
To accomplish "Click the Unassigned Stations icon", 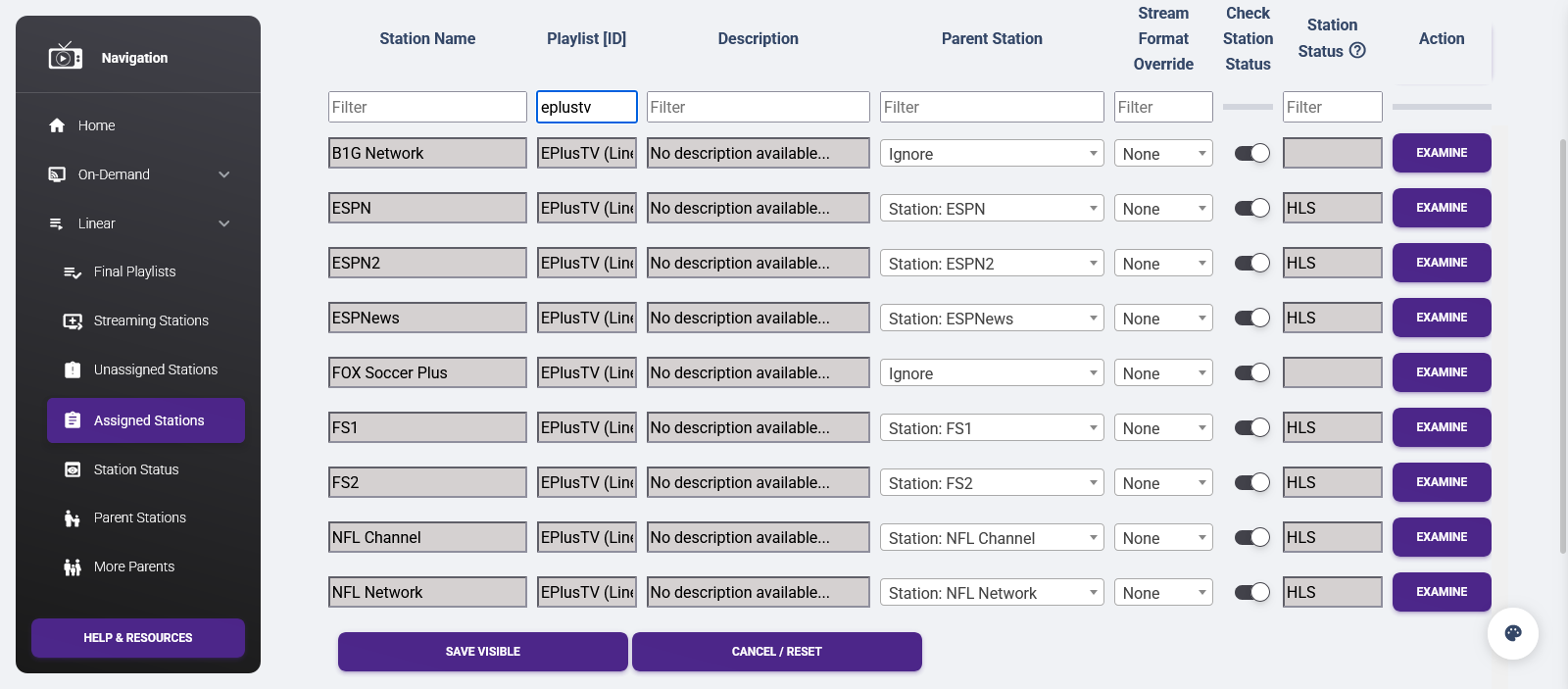I will click(73, 370).
